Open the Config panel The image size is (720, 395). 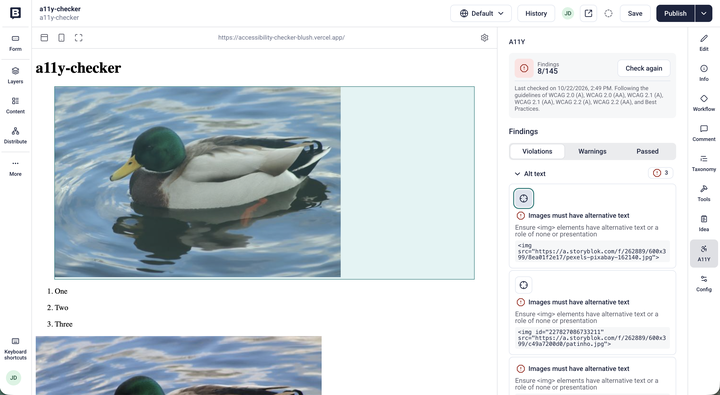click(x=704, y=283)
